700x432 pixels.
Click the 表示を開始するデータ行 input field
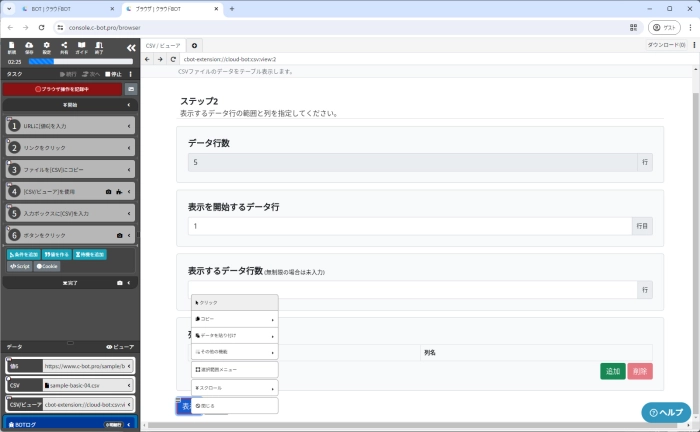410,227
